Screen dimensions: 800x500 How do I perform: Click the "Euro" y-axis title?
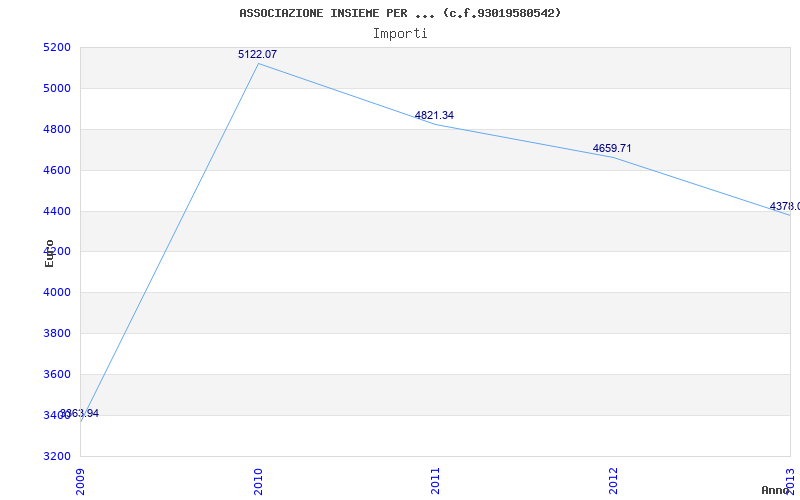point(50,253)
